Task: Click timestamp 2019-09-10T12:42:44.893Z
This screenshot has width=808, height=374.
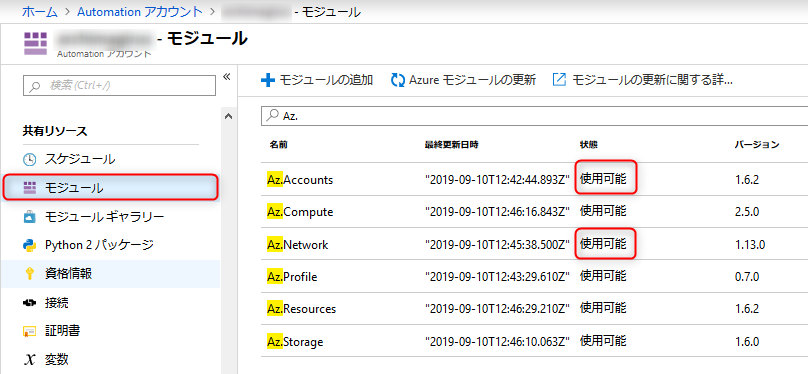Action: pos(497,180)
